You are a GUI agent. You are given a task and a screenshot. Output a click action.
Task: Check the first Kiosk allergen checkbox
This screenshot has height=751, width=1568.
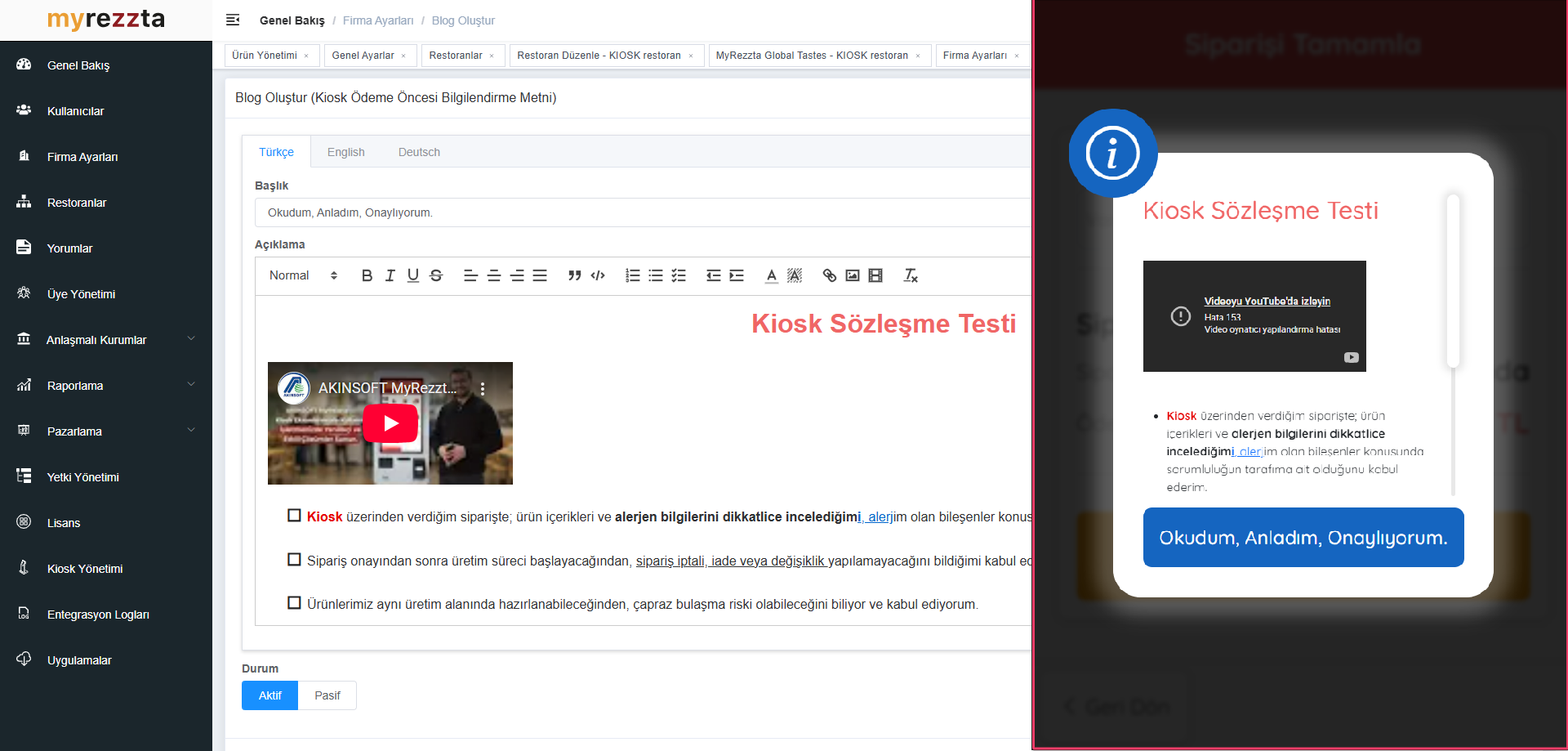pyautogui.click(x=294, y=516)
